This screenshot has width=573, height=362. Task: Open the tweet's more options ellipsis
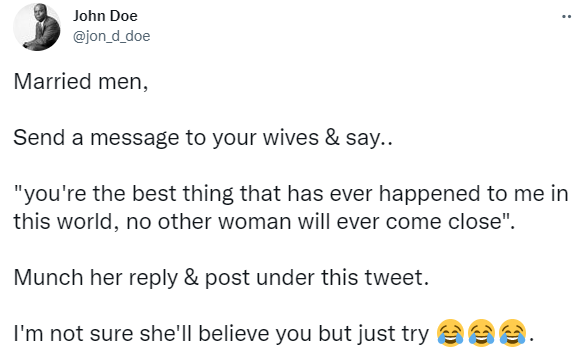(x=567, y=16)
